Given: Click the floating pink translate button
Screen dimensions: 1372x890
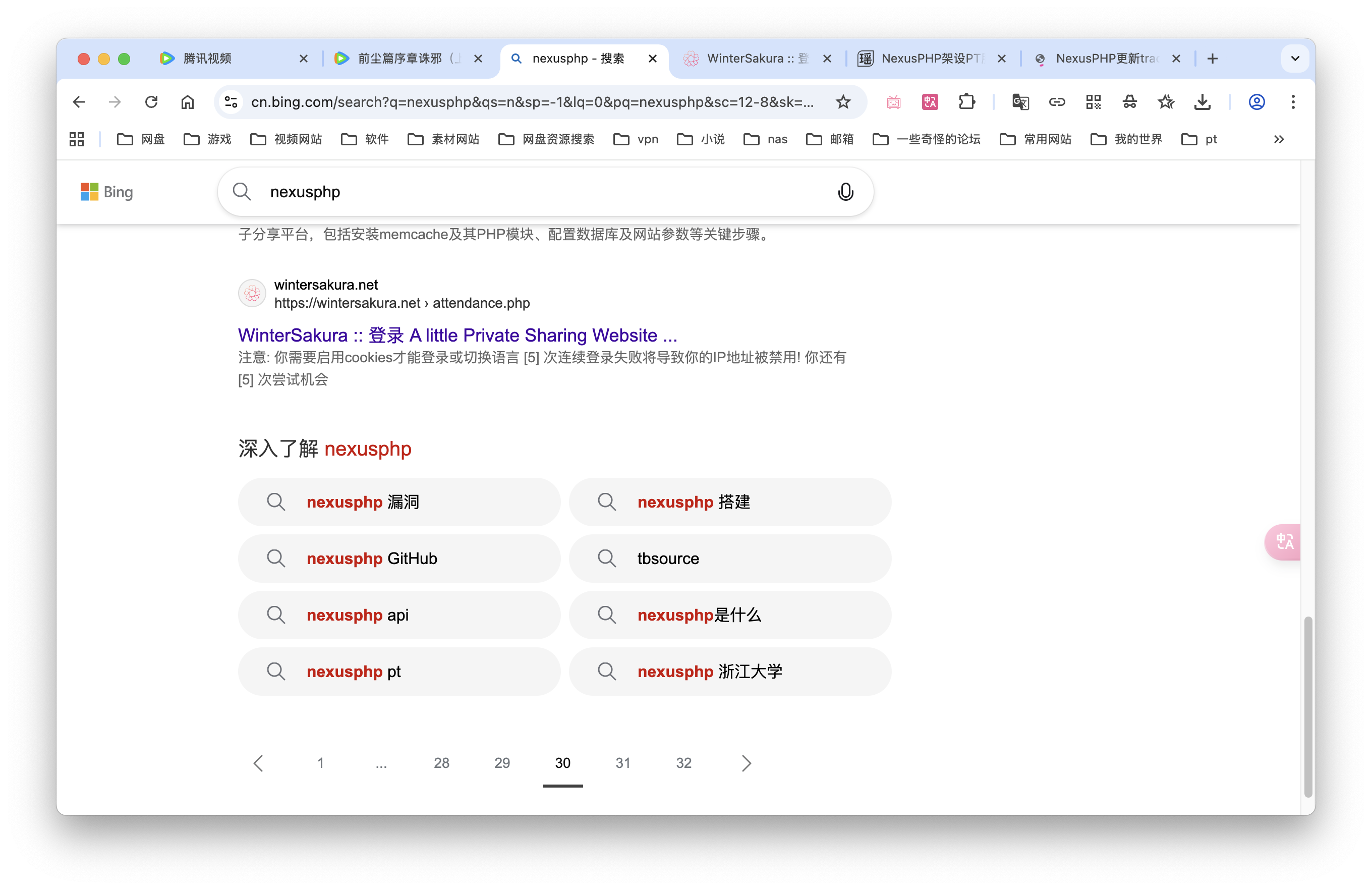Looking at the screenshot, I should 1284,542.
